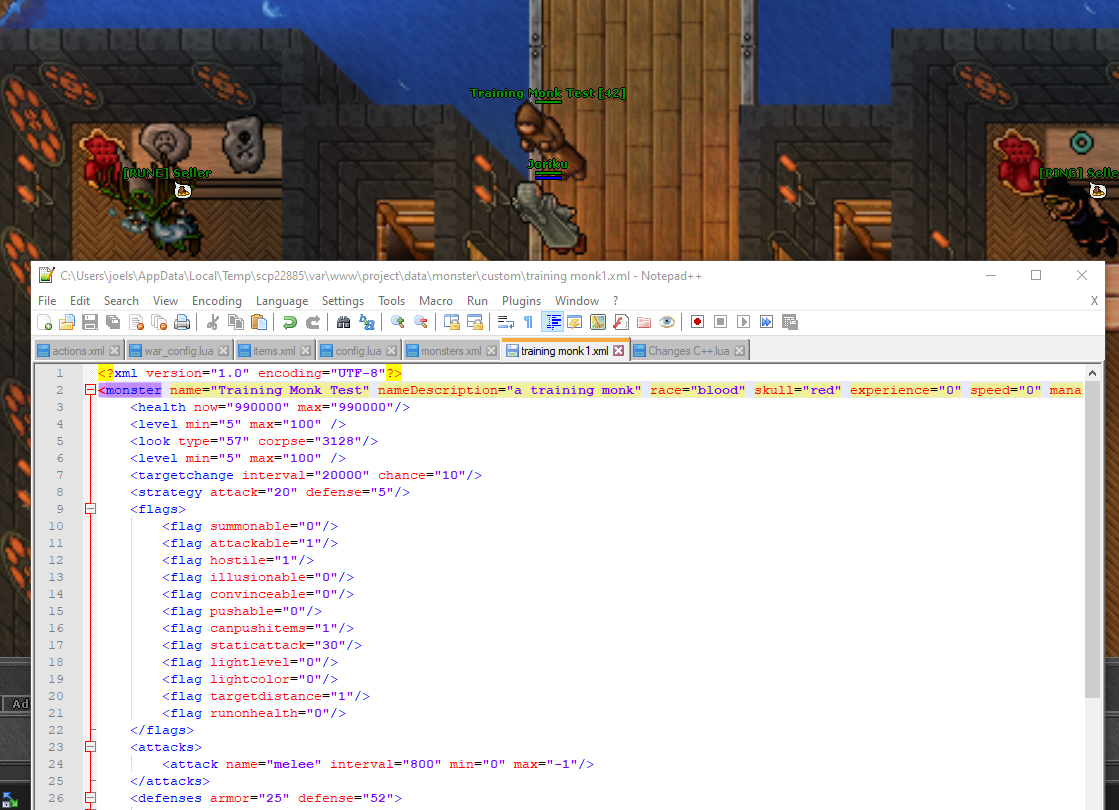Open the Document Map icon

(x=598, y=323)
